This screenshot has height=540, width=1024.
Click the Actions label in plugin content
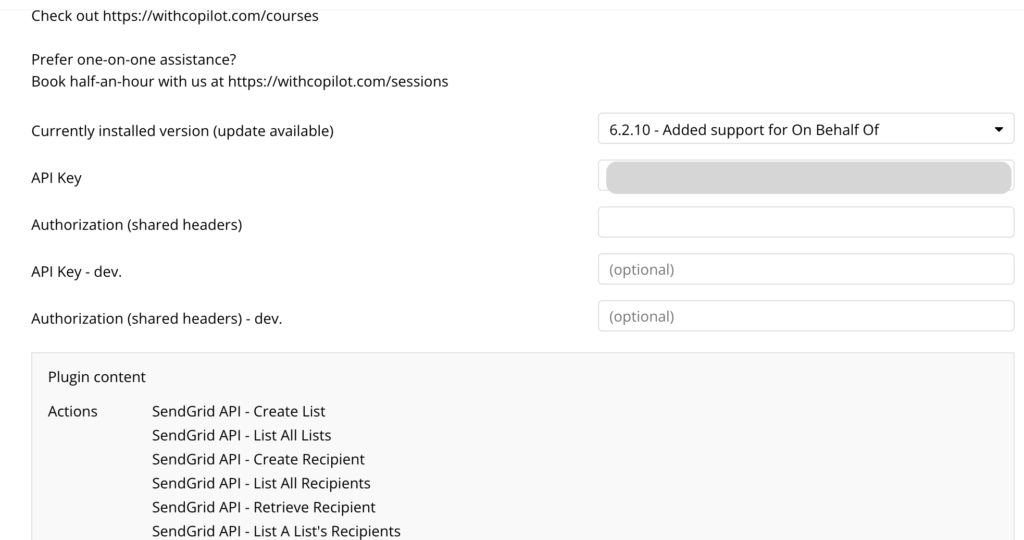point(73,411)
